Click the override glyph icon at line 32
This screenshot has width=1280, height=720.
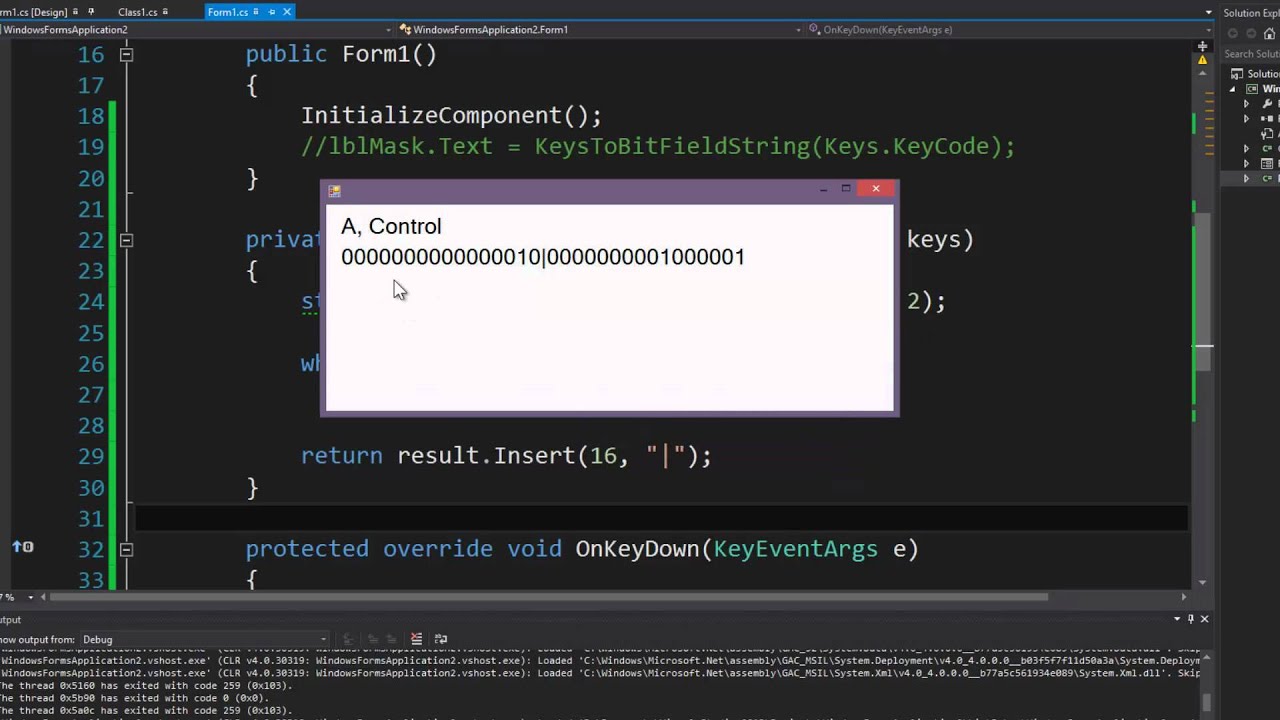tap(22, 547)
